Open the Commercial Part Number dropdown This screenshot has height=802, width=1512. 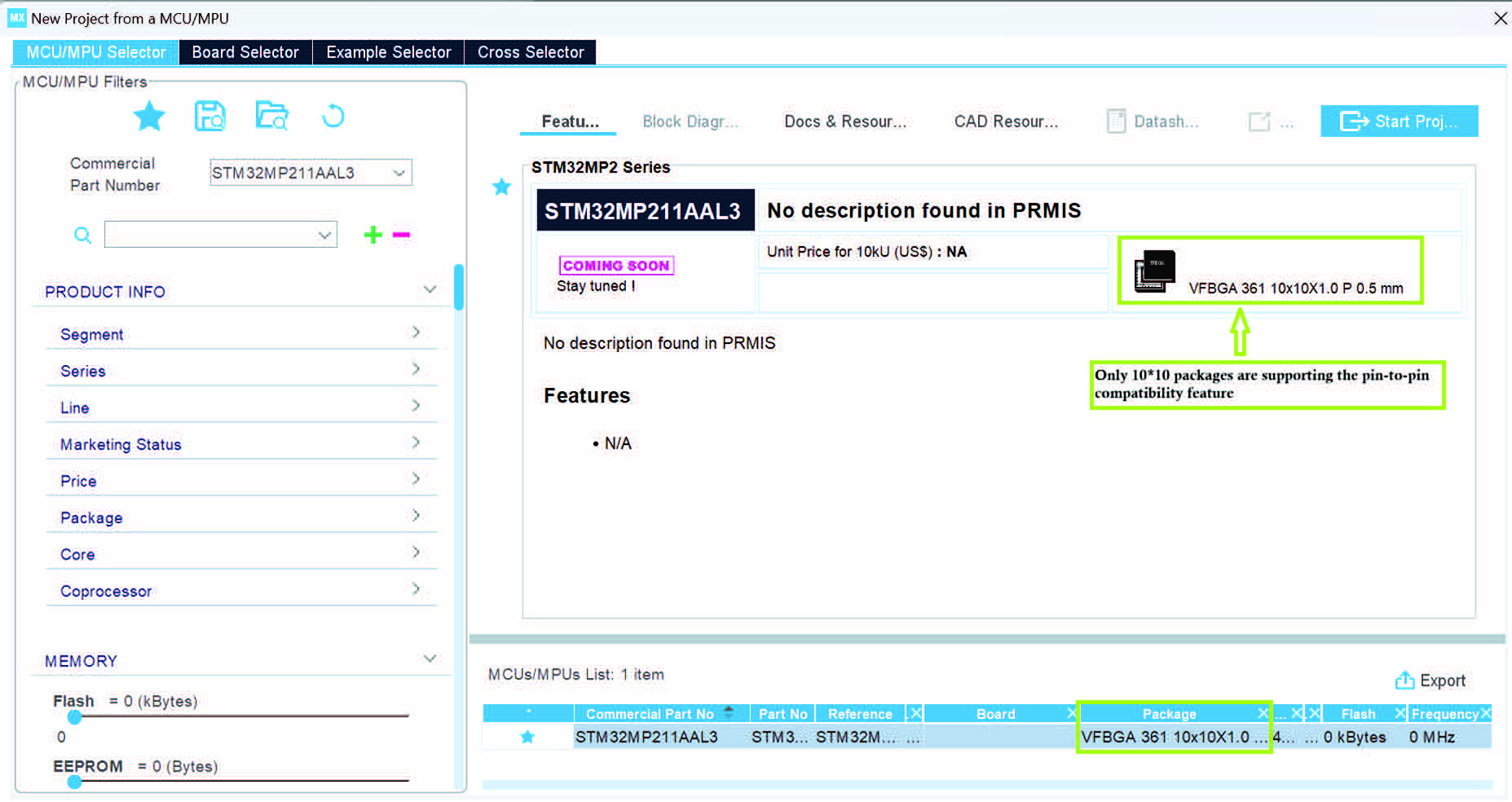point(399,173)
